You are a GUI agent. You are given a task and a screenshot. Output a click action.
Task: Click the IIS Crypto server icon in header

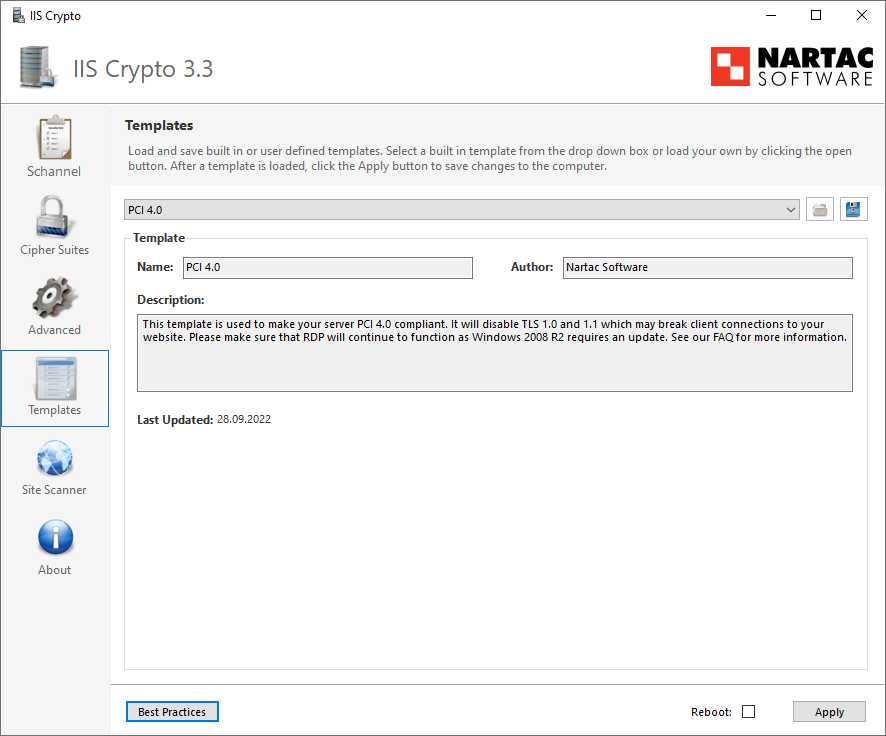click(x=37, y=67)
